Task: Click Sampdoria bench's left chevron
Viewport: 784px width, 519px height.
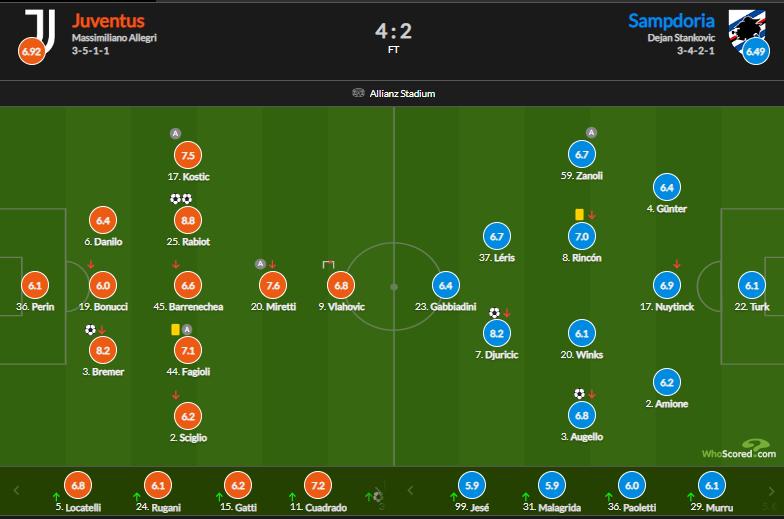Action: click(x=412, y=491)
